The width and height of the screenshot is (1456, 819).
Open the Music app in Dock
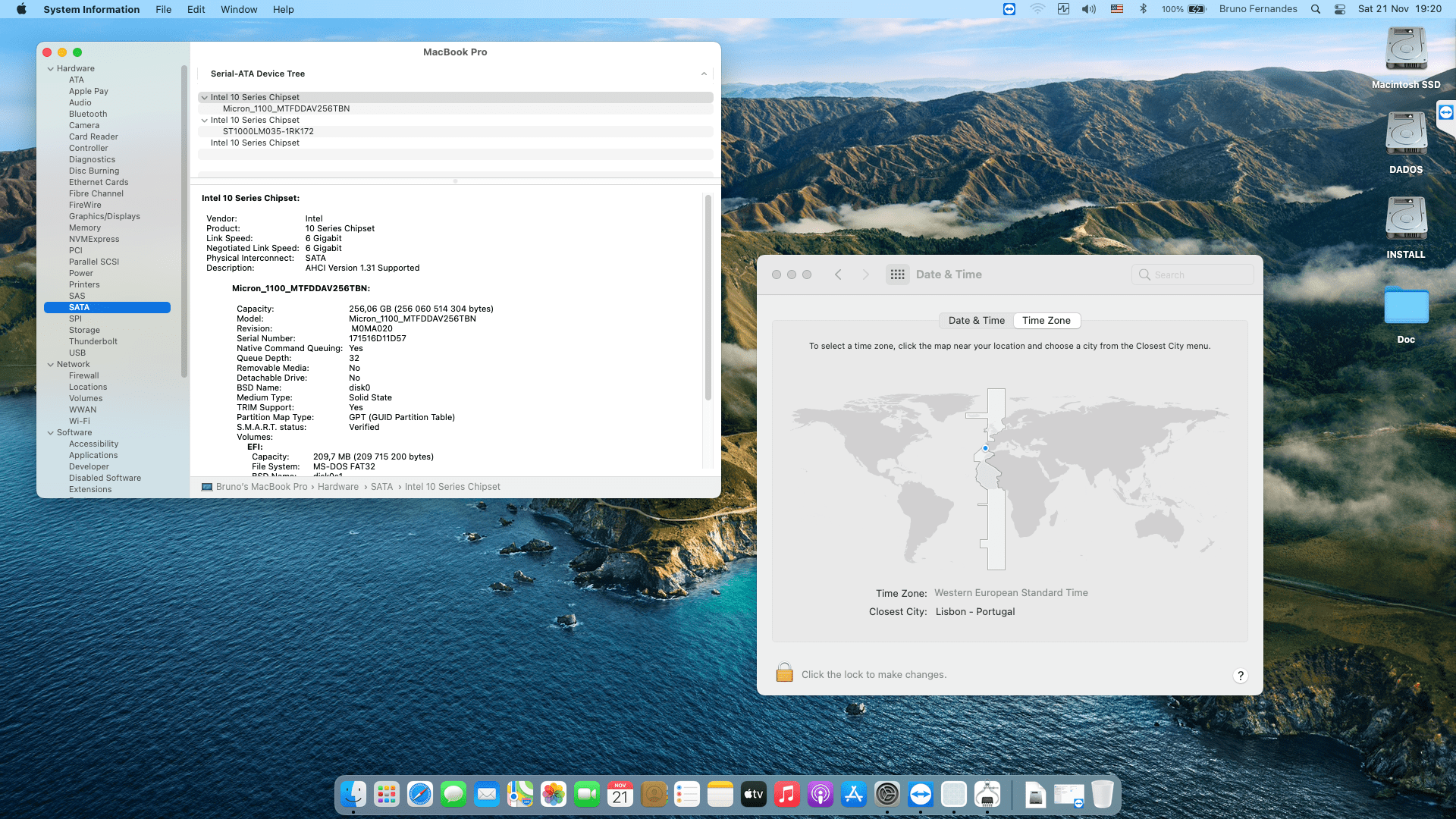(x=786, y=794)
